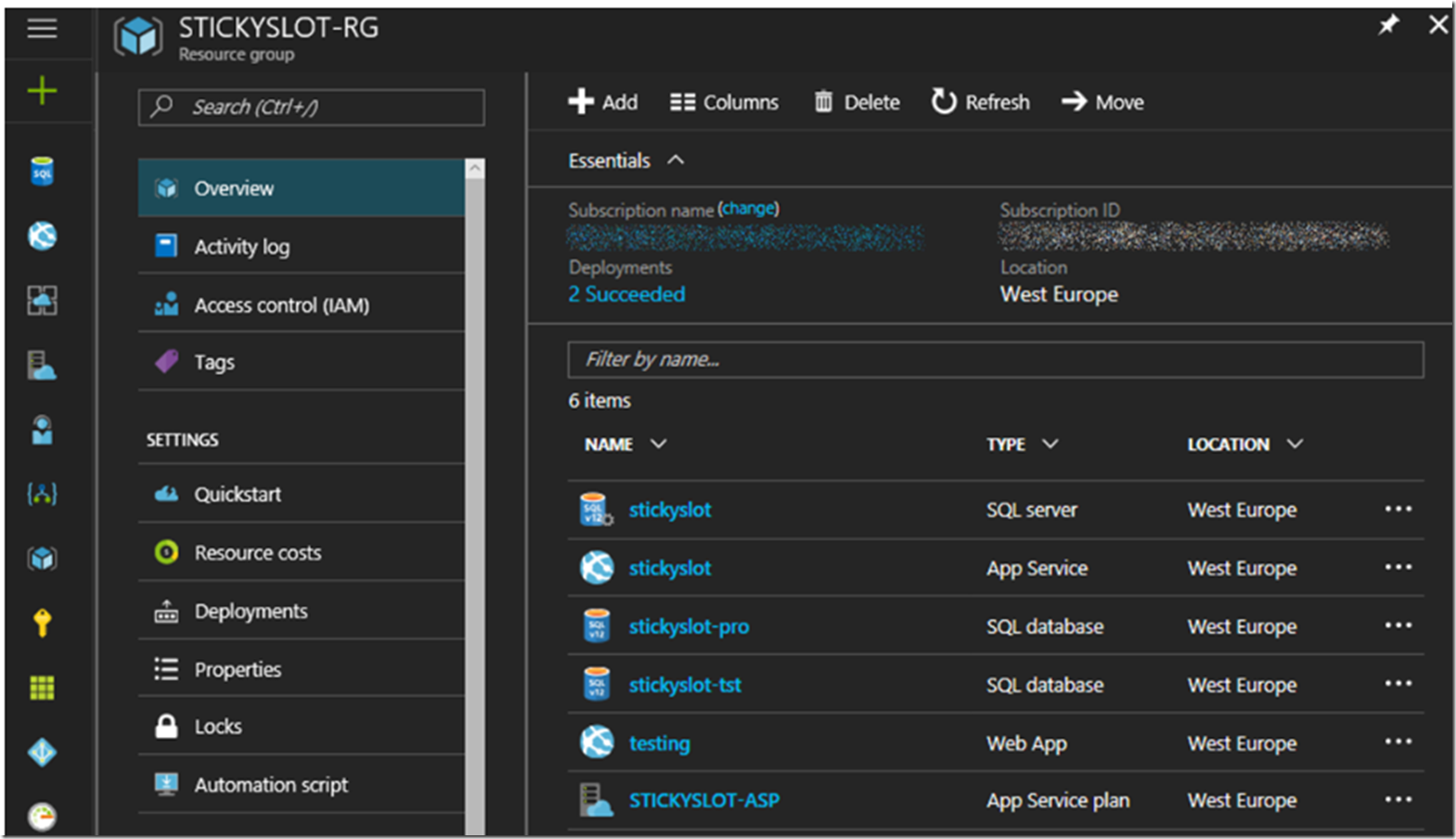Open the stickyslot-tst database link
The height and width of the screenshot is (839, 1456).
(685, 685)
